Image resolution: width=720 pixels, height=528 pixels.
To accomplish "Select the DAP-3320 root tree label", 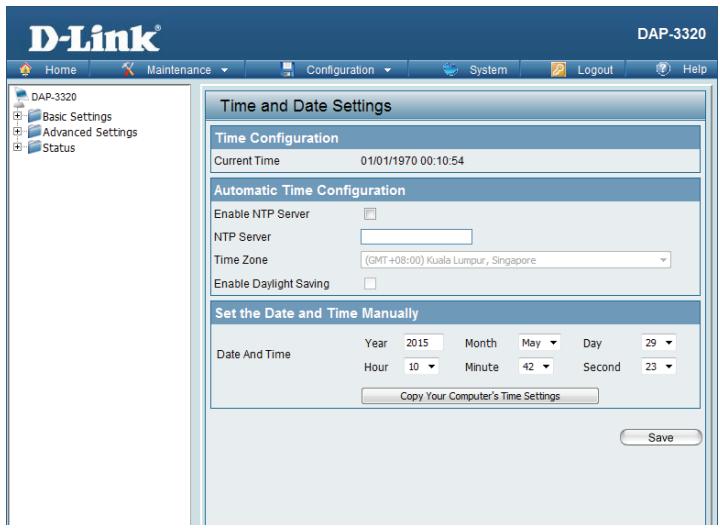I will pyautogui.click(x=54, y=97).
